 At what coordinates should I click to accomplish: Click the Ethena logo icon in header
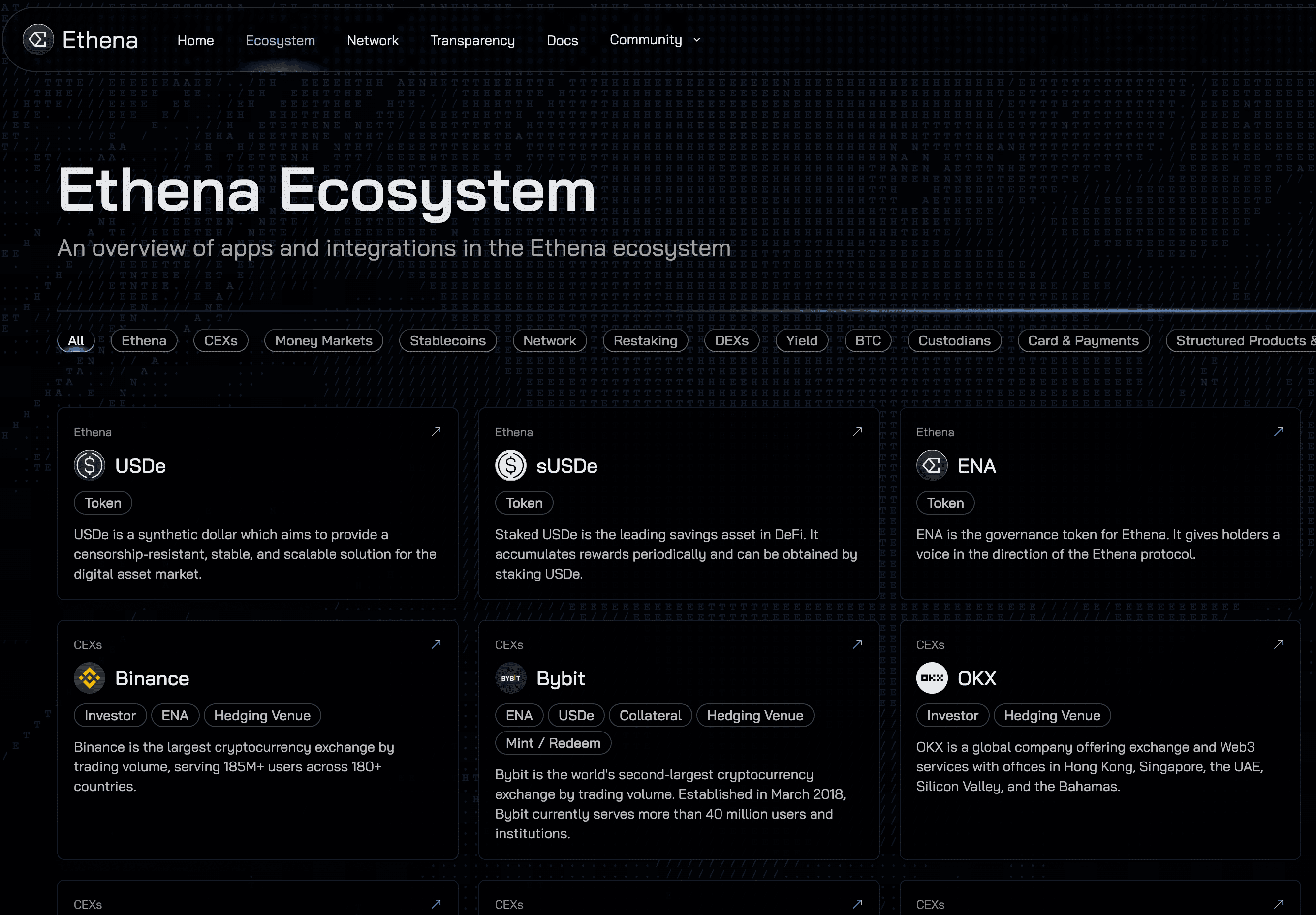click(38, 39)
